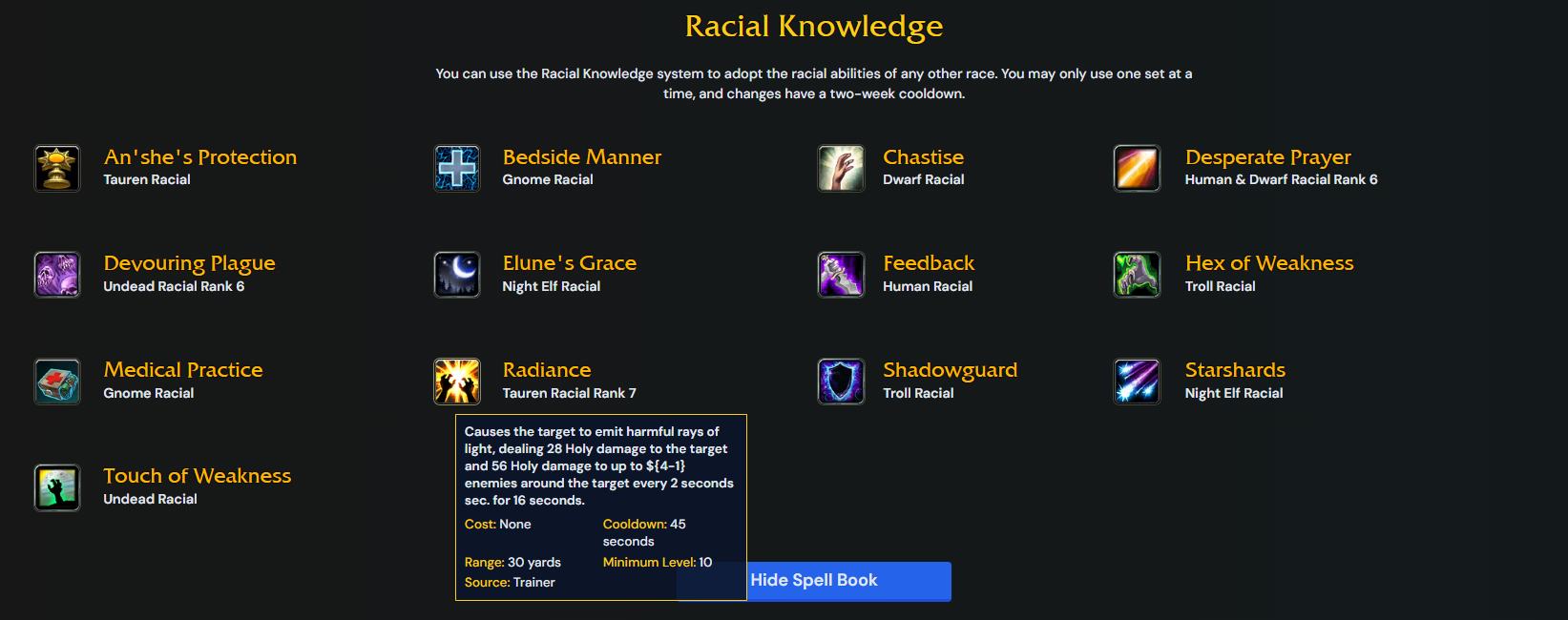Open the Elune's Grace spell link

pos(570,263)
